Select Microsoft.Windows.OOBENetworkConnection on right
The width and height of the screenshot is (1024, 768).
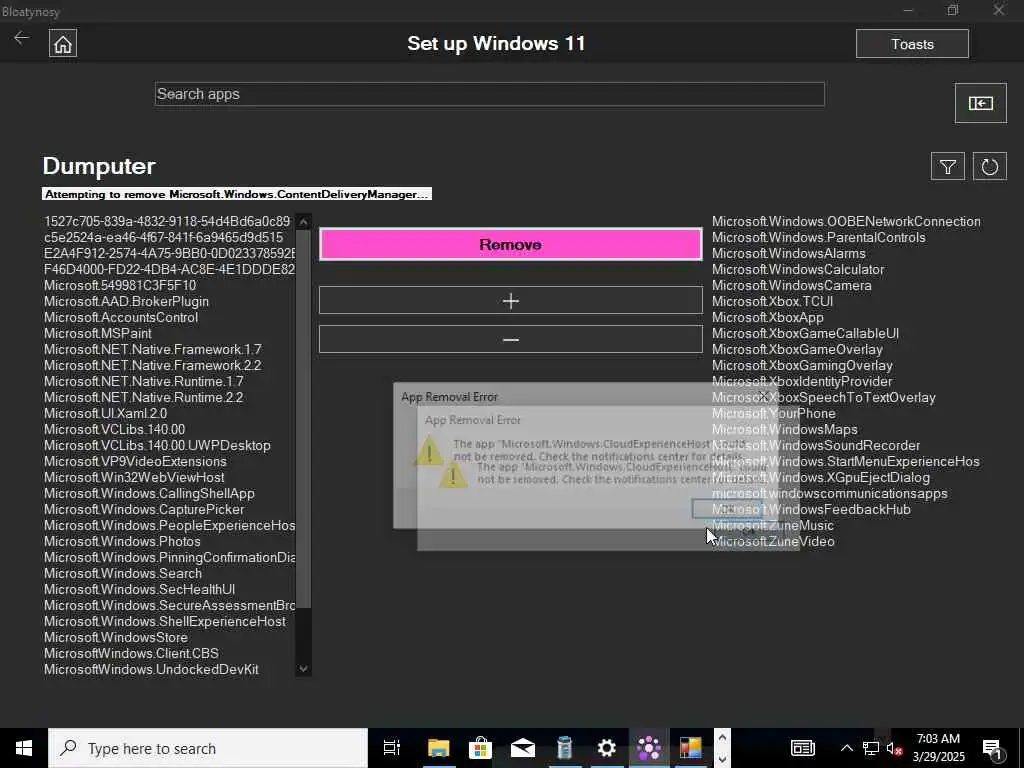(x=846, y=221)
